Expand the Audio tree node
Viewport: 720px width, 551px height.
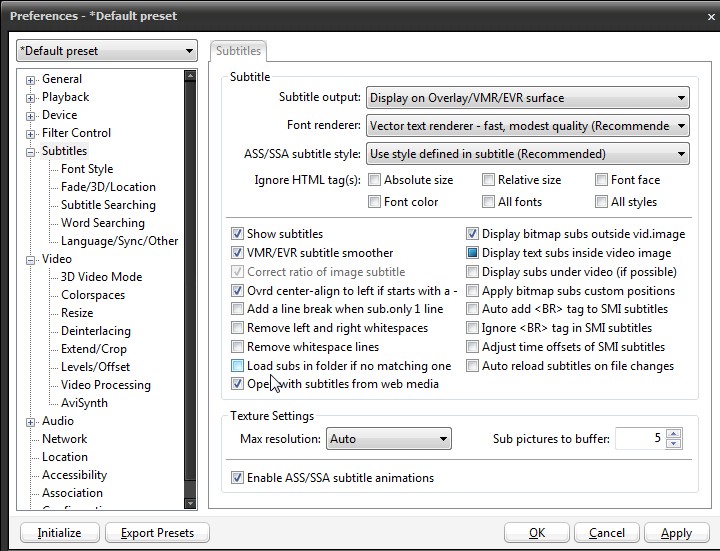(31, 422)
